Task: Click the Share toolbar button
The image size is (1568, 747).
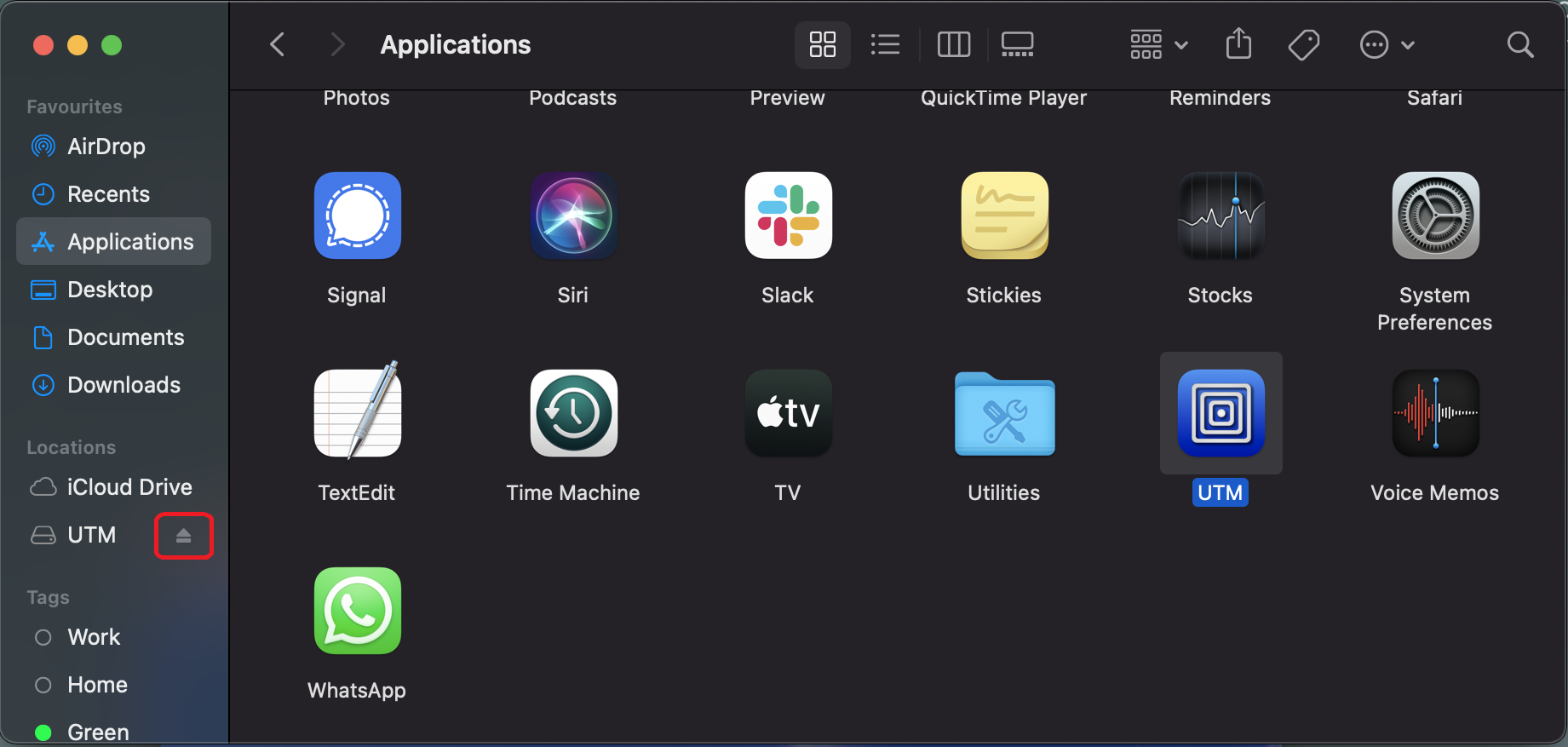Action: click(x=1238, y=44)
